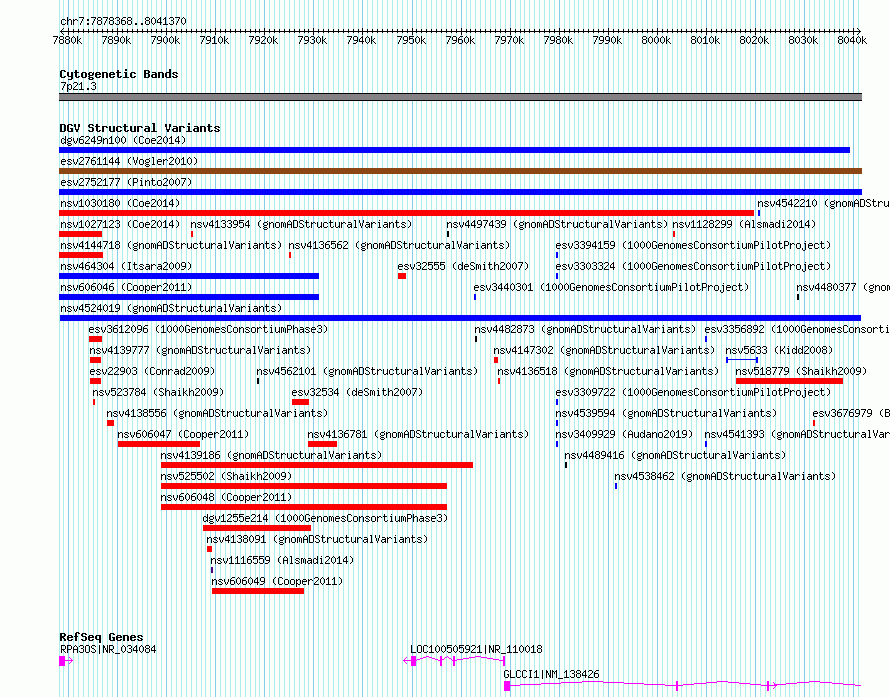Click nsv518779 (Shaikh2009) label

click(801, 371)
